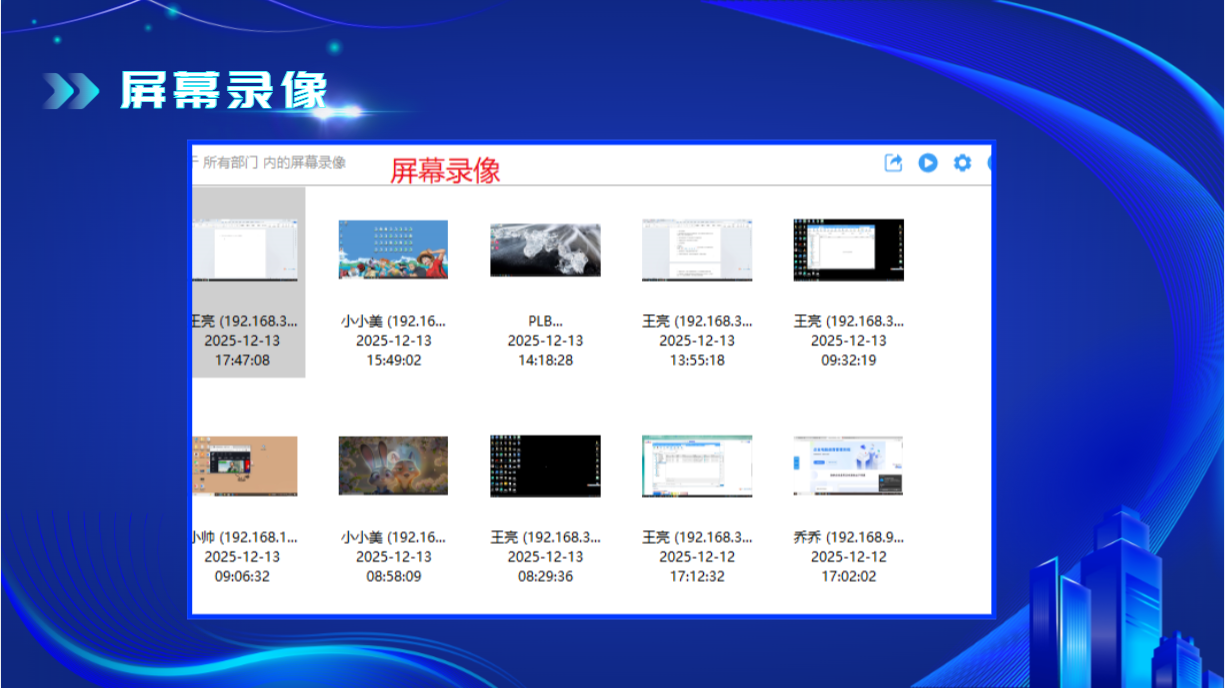
Task: Select 王亮 recording thumbnail dated 2025-12-12 17:12:32
Action: click(697, 466)
